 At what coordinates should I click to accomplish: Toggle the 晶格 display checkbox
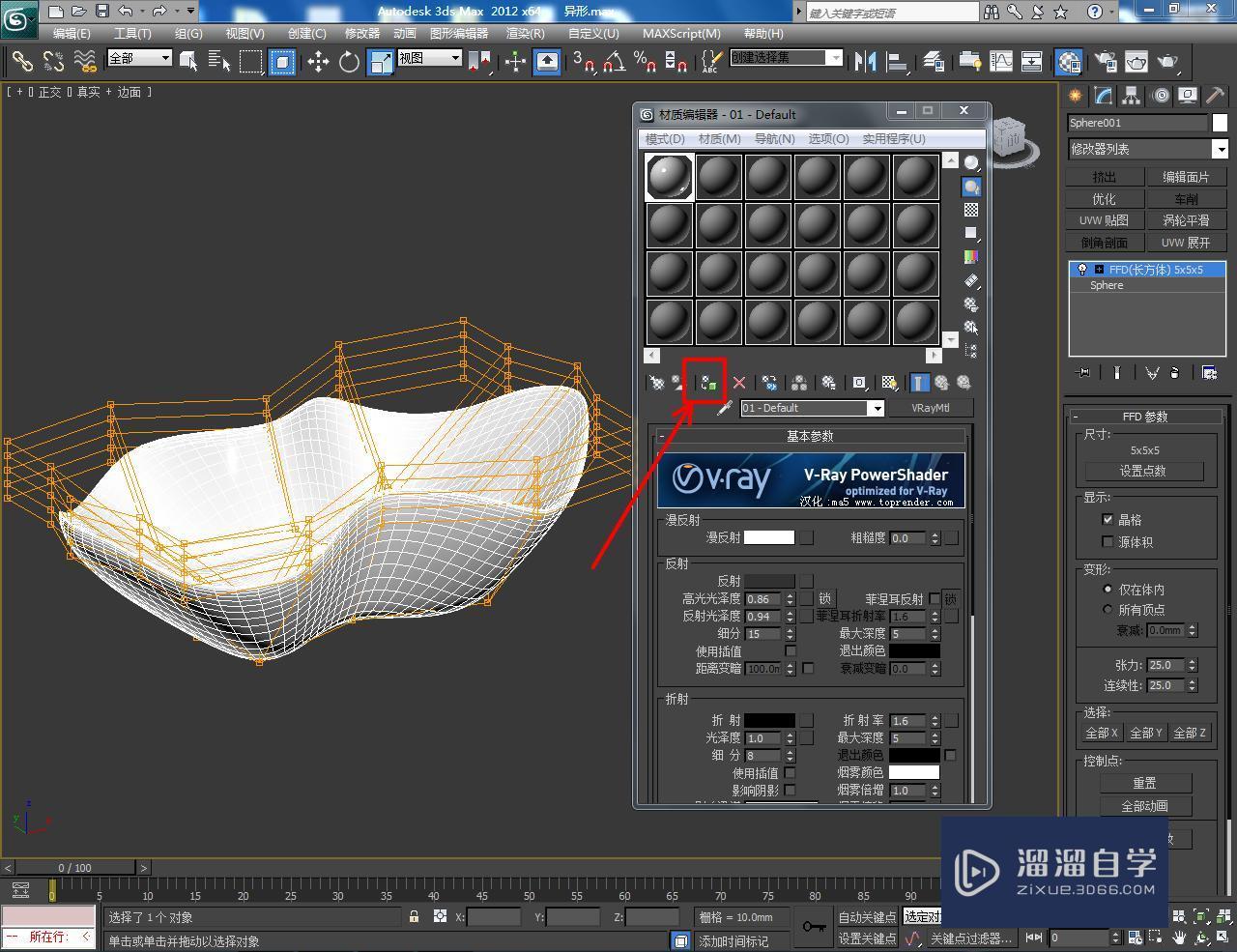point(1108,519)
